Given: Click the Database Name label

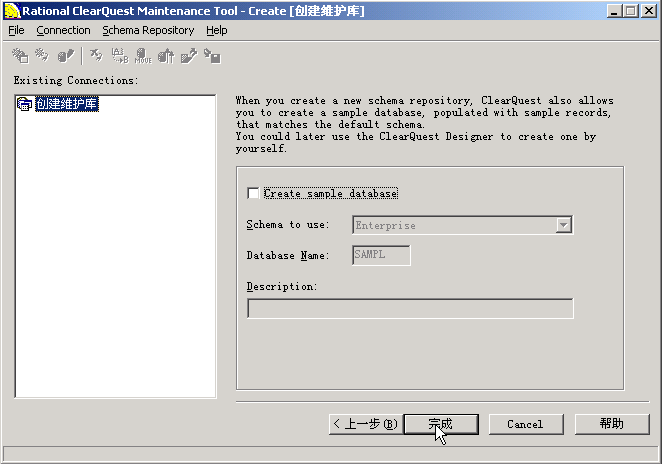Looking at the screenshot, I should [x=288, y=255].
